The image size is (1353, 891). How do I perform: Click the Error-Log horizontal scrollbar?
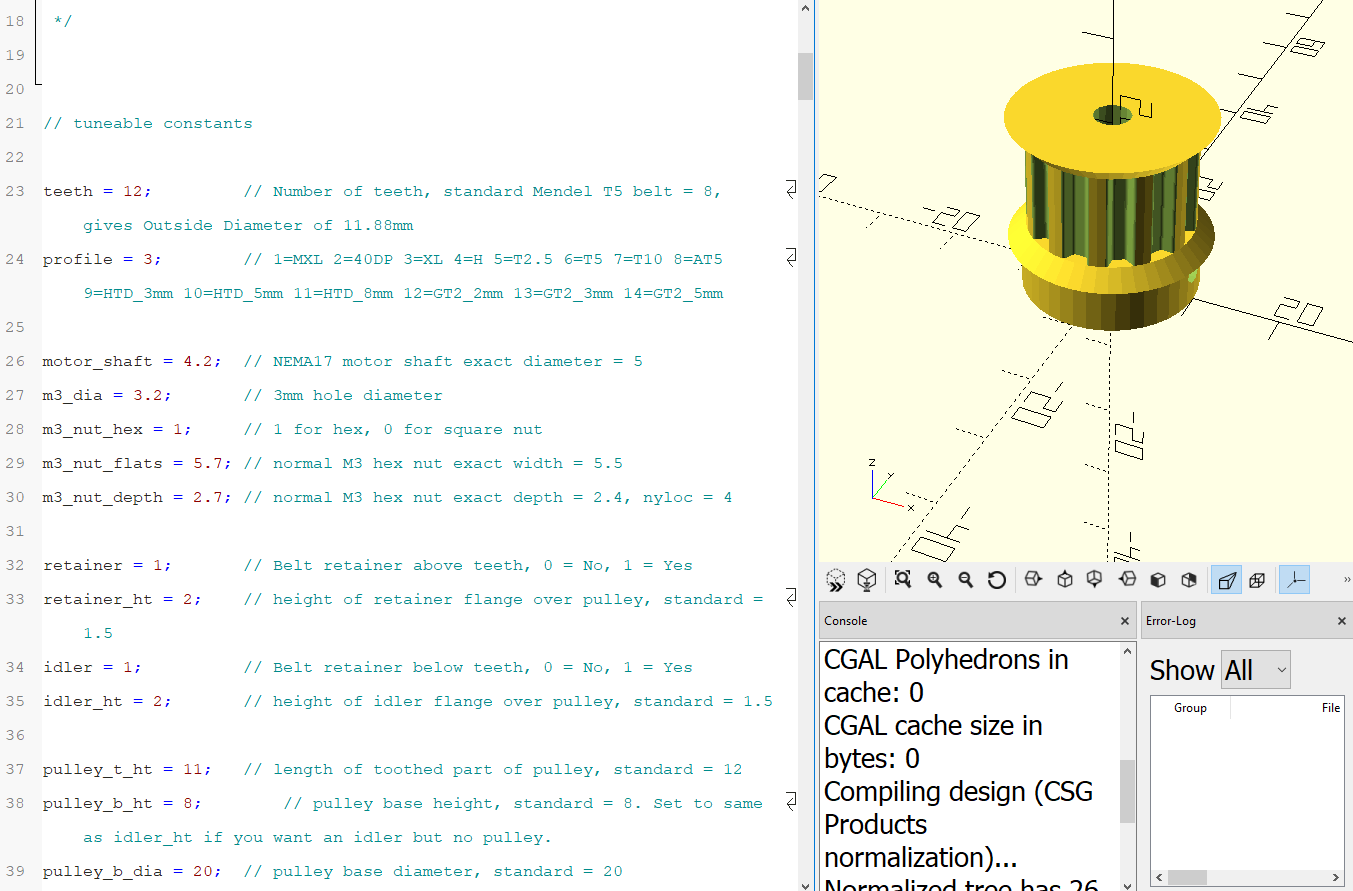coord(1247,878)
